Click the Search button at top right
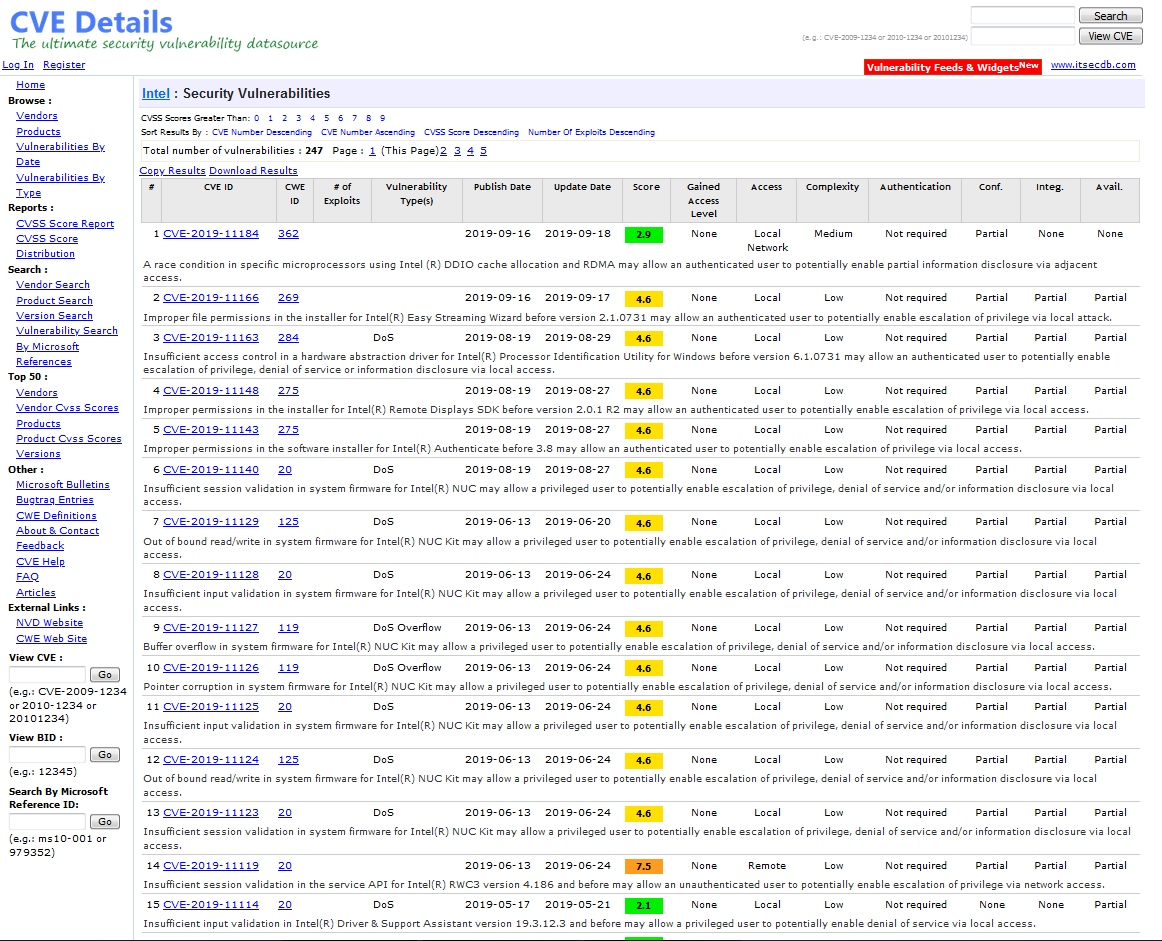The image size is (1162, 941). click(1110, 16)
